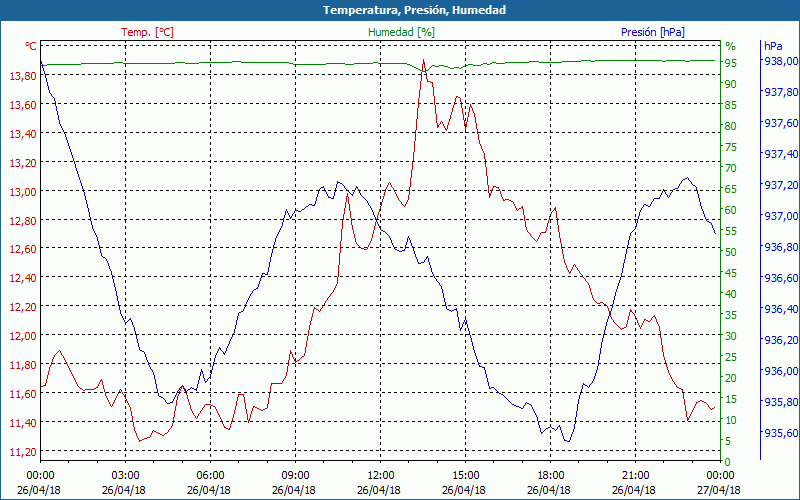The image size is (800, 500).
Task: Click humidity axis value 25
Action: (x=731, y=357)
